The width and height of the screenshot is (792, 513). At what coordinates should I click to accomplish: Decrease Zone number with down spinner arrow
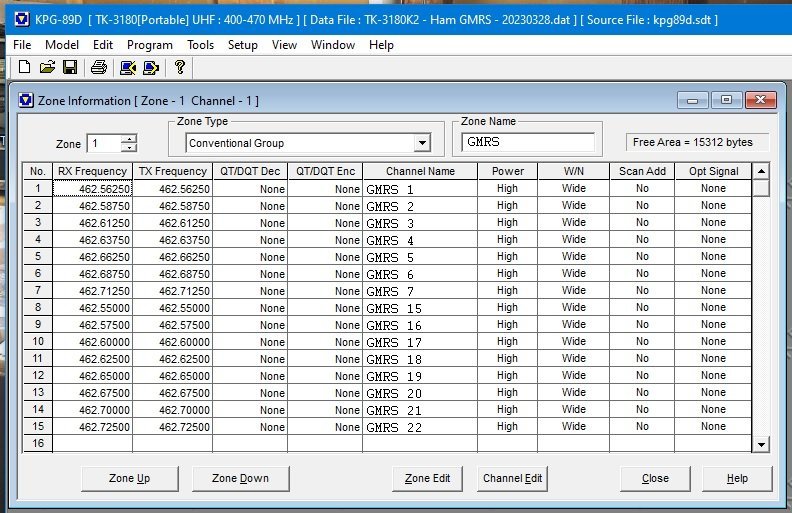coord(128,148)
